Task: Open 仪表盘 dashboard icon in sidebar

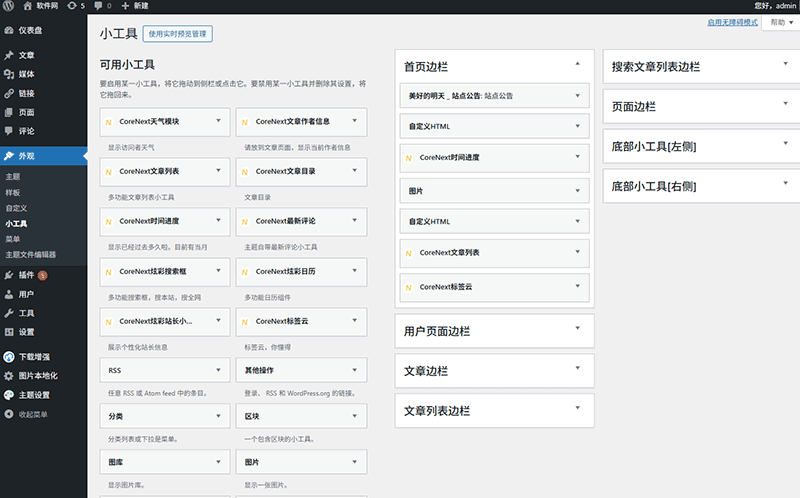Action: [x=9, y=30]
